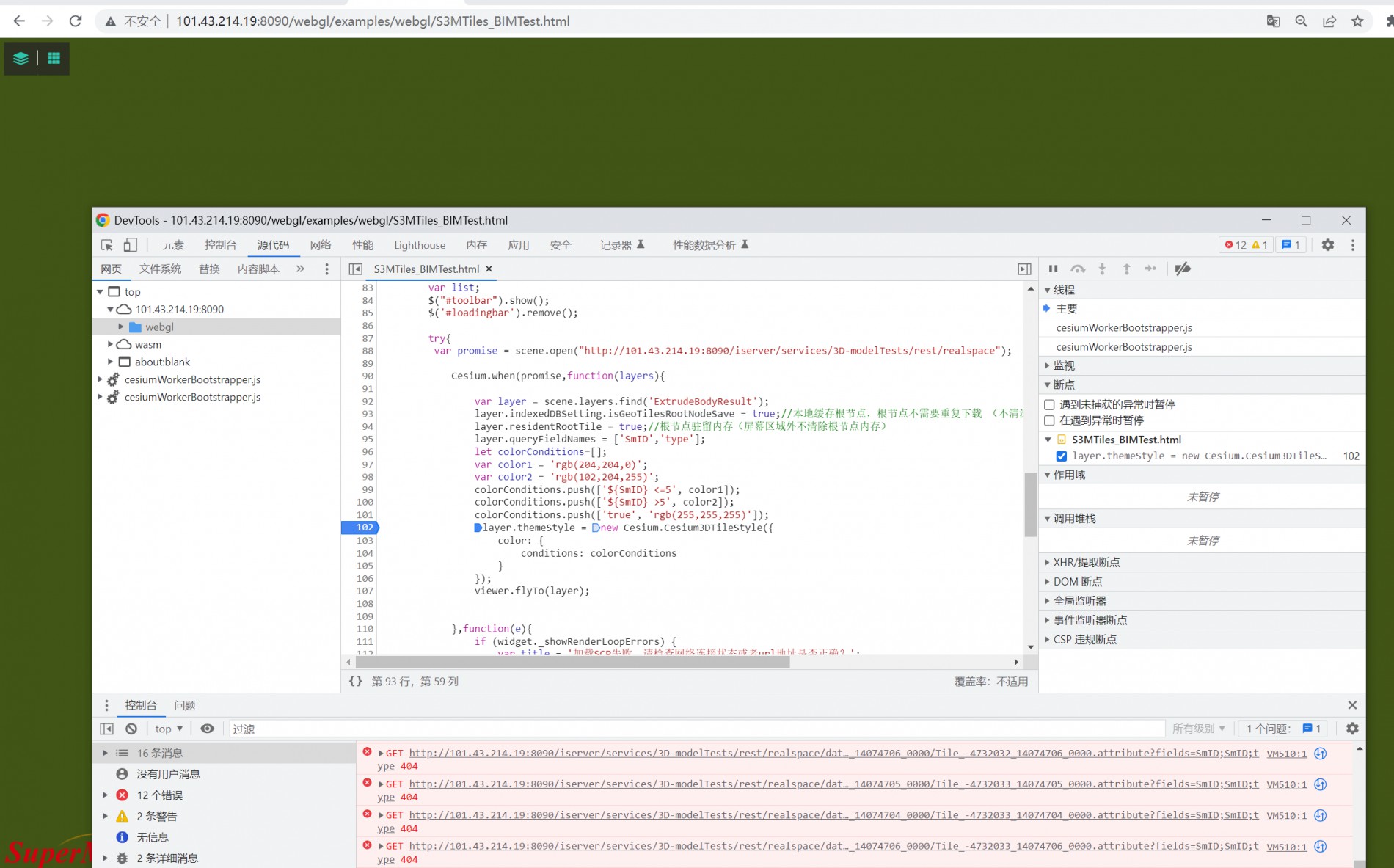This screenshot has width=1394, height=868.
Task: Open the log level 所有级别 dropdown
Action: [1198, 729]
